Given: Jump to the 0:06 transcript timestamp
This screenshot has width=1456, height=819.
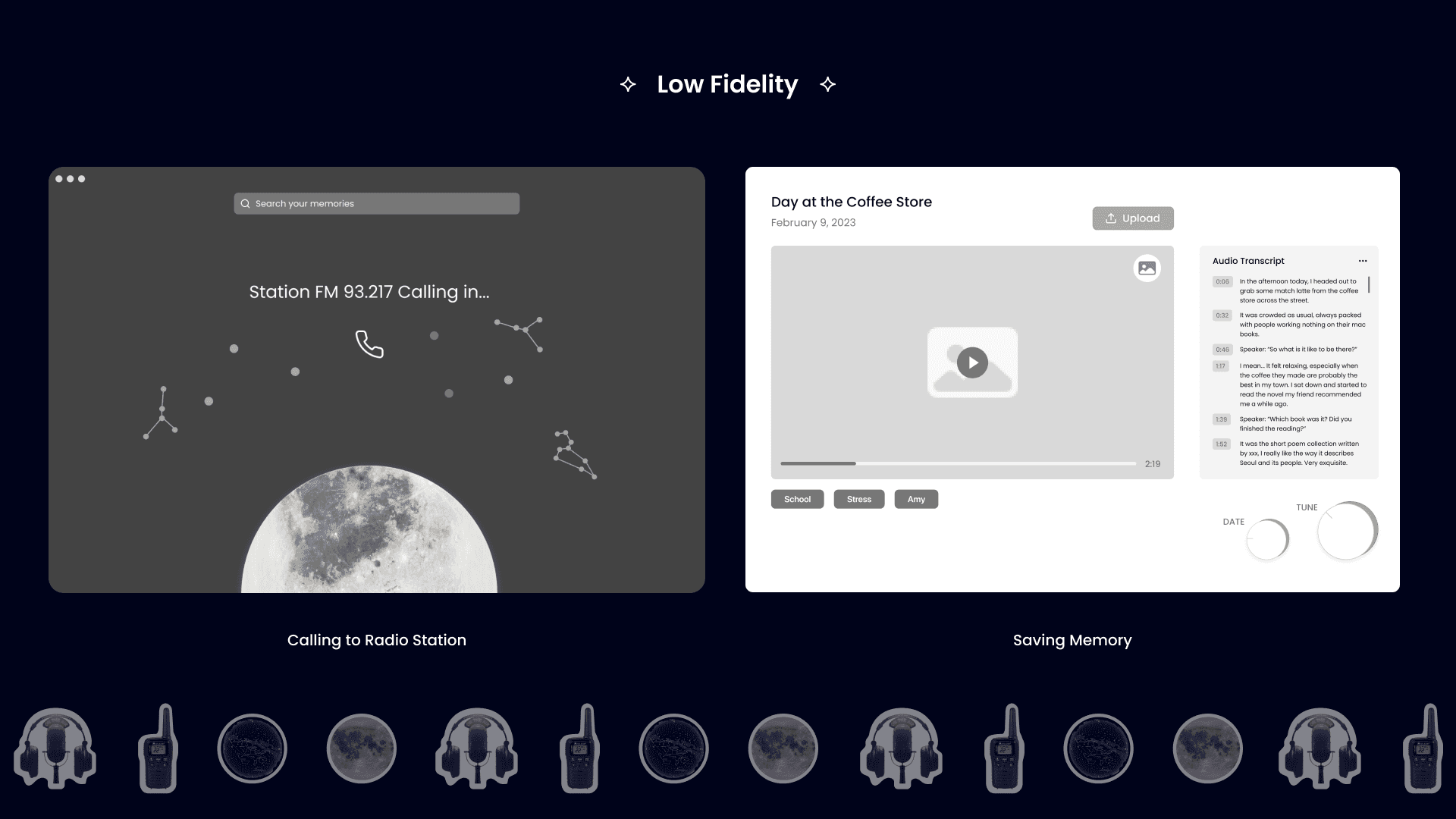Looking at the screenshot, I should 1222,281.
